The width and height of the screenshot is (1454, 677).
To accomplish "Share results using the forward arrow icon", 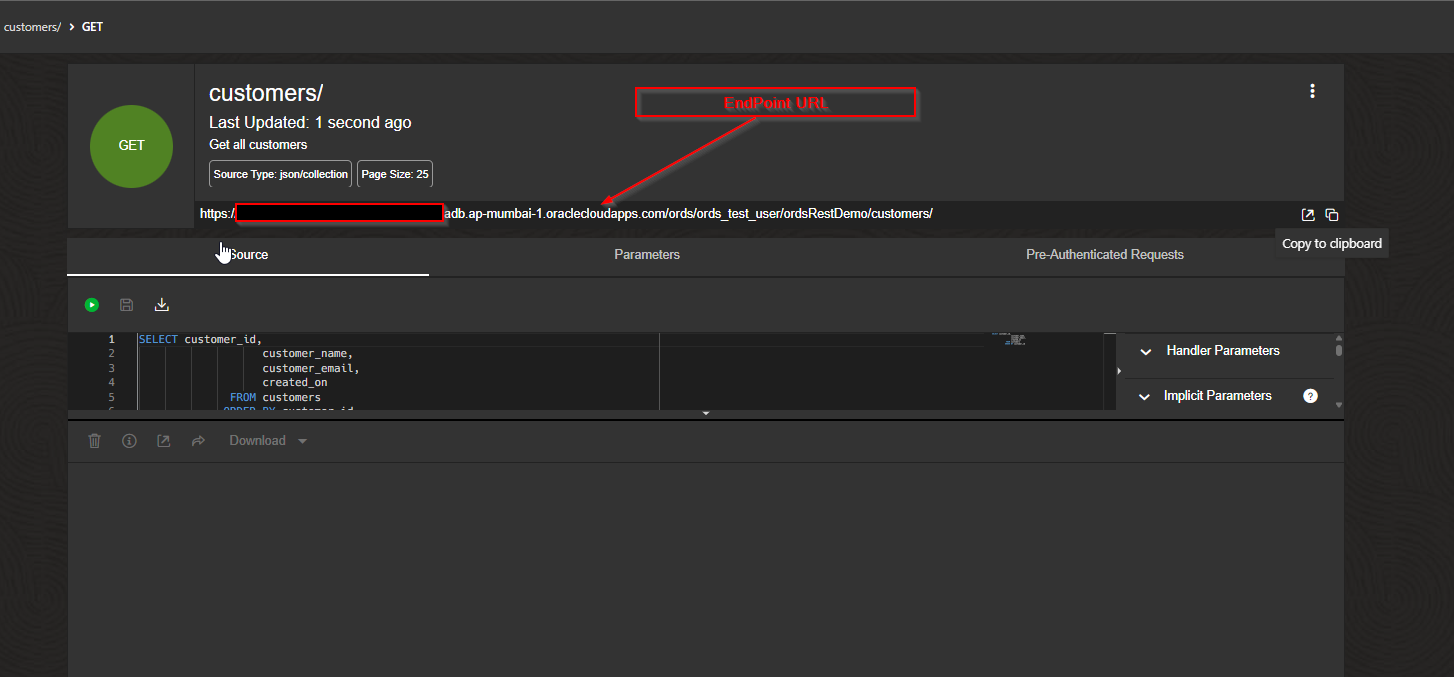I will coord(198,440).
